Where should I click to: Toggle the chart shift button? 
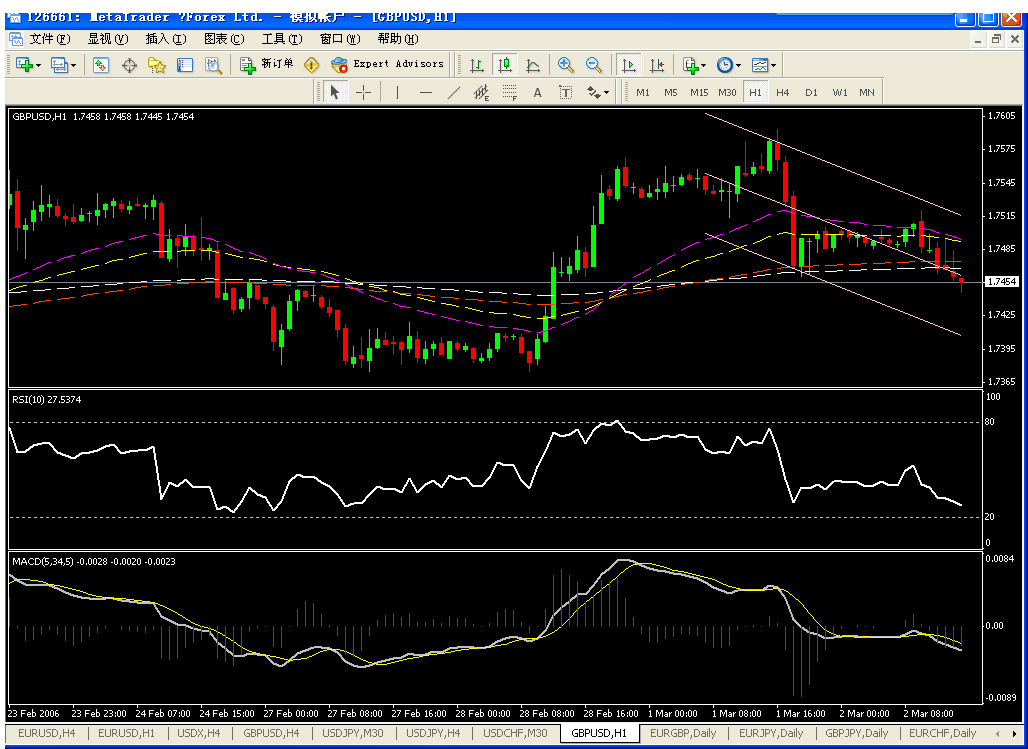(657, 64)
